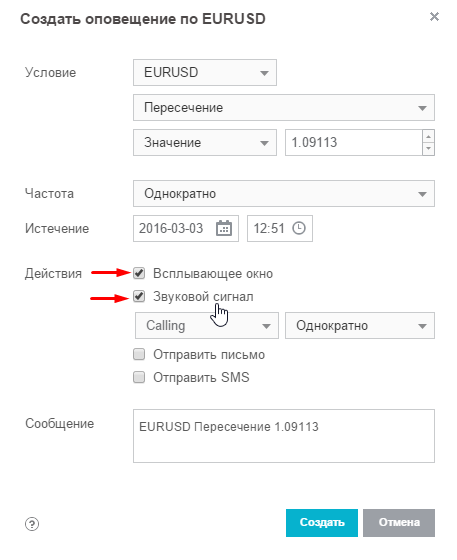Click the clock icon for expiration time

coord(299,228)
